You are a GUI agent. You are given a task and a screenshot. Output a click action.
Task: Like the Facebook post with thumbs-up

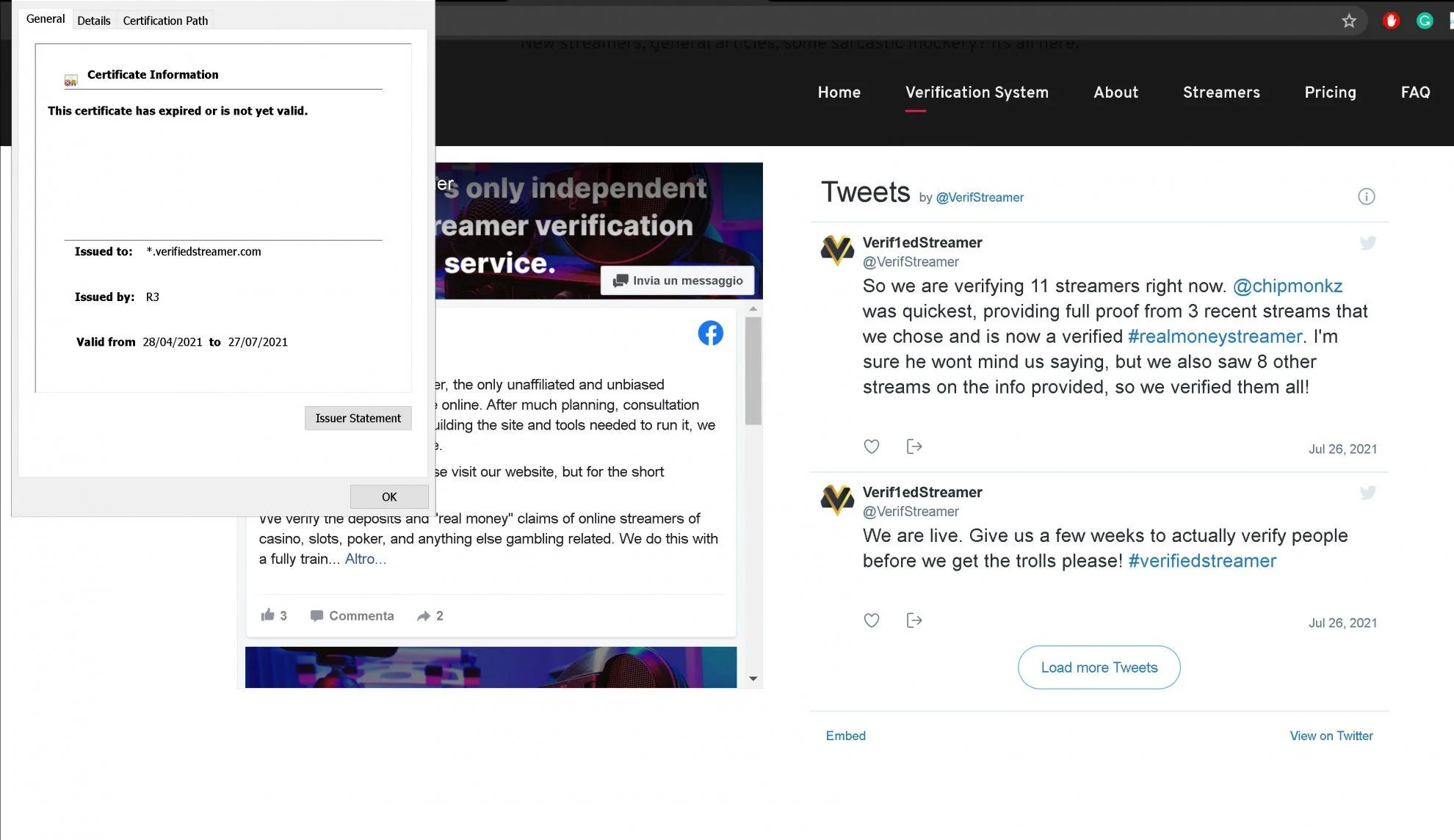click(x=267, y=615)
